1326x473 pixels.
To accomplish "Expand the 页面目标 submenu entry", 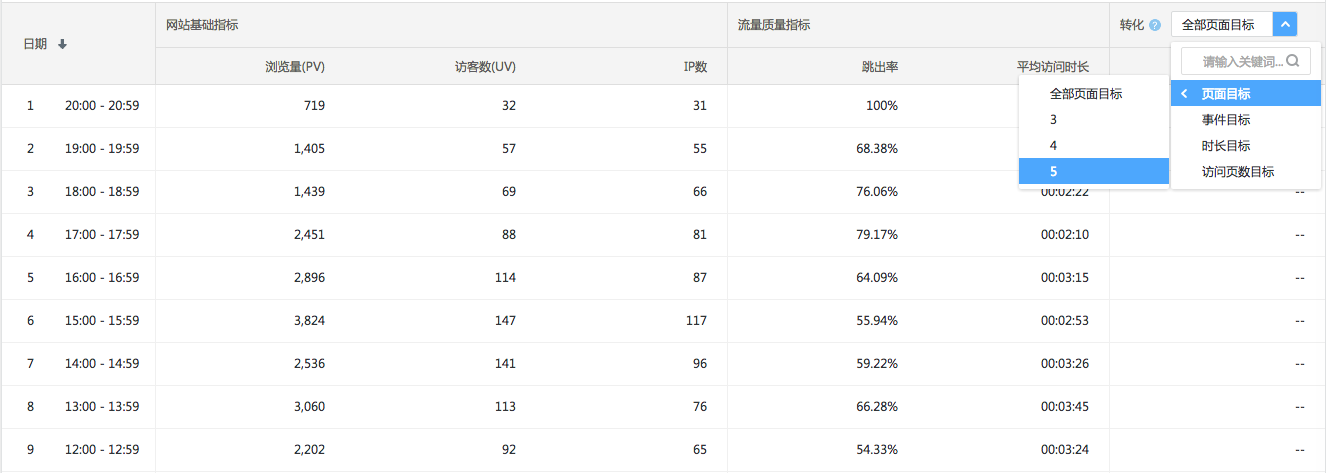I will pyautogui.click(x=1226, y=94).
